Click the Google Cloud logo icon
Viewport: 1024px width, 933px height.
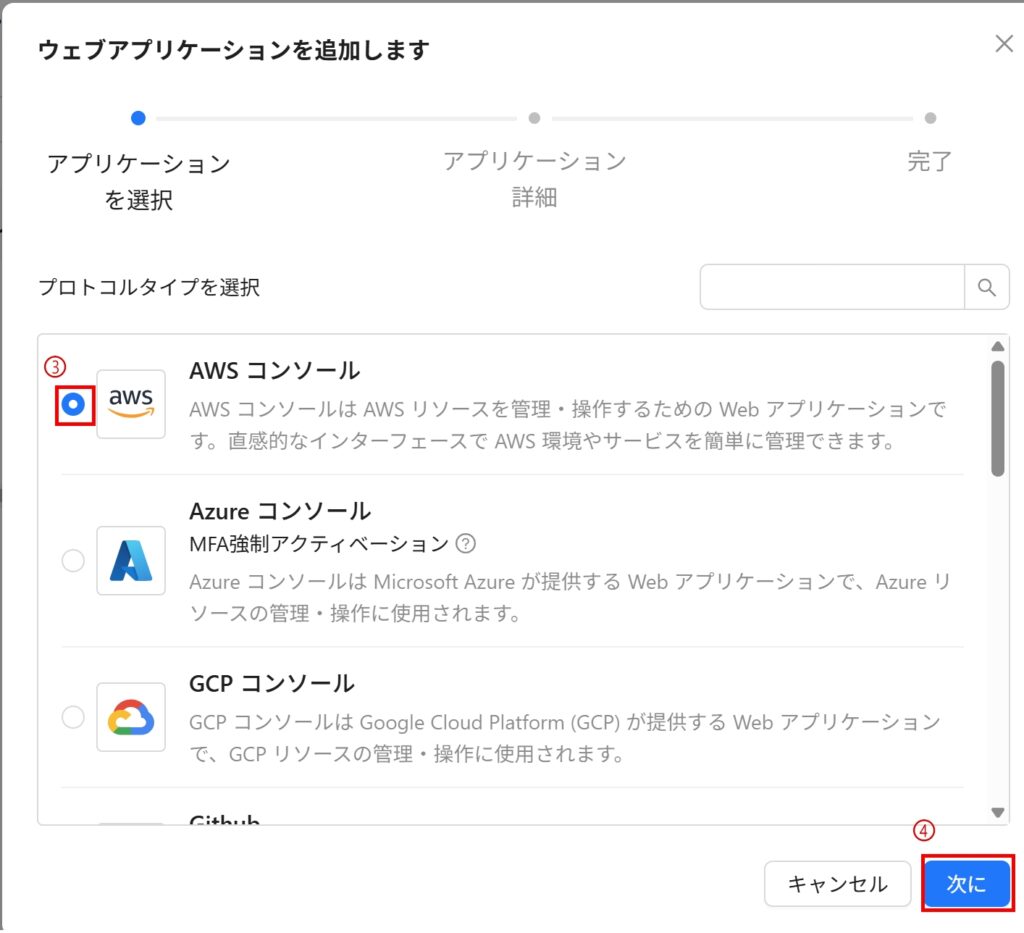click(131, 717)
